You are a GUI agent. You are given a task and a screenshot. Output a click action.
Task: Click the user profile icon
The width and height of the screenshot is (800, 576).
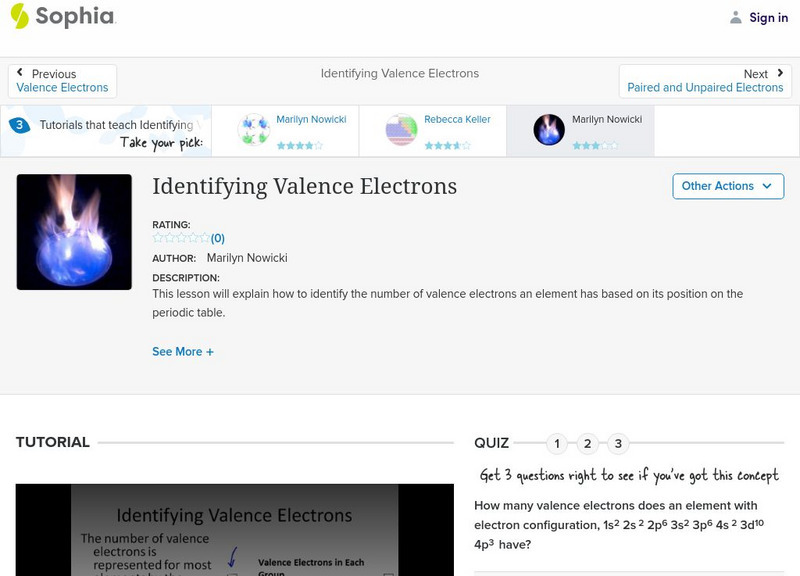736,17
